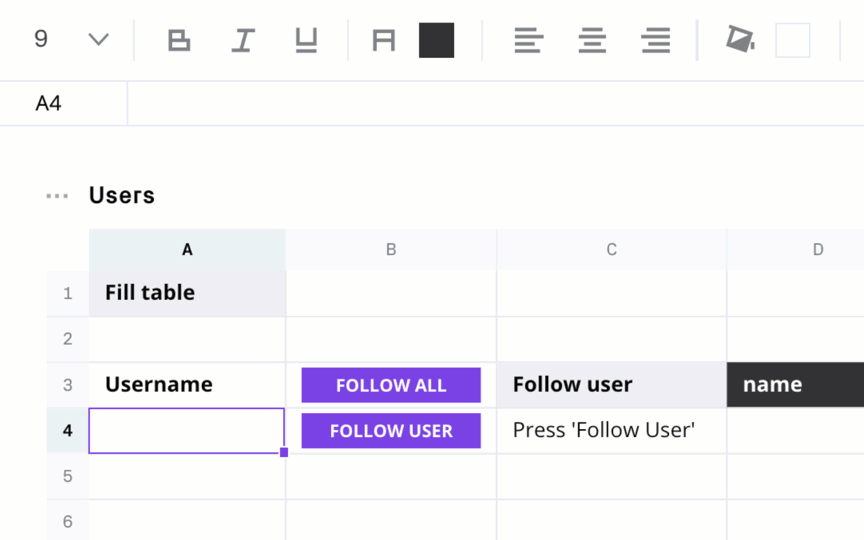Select the dark text color swatch
The image size is (864, 540).
[x=436, y=40]
